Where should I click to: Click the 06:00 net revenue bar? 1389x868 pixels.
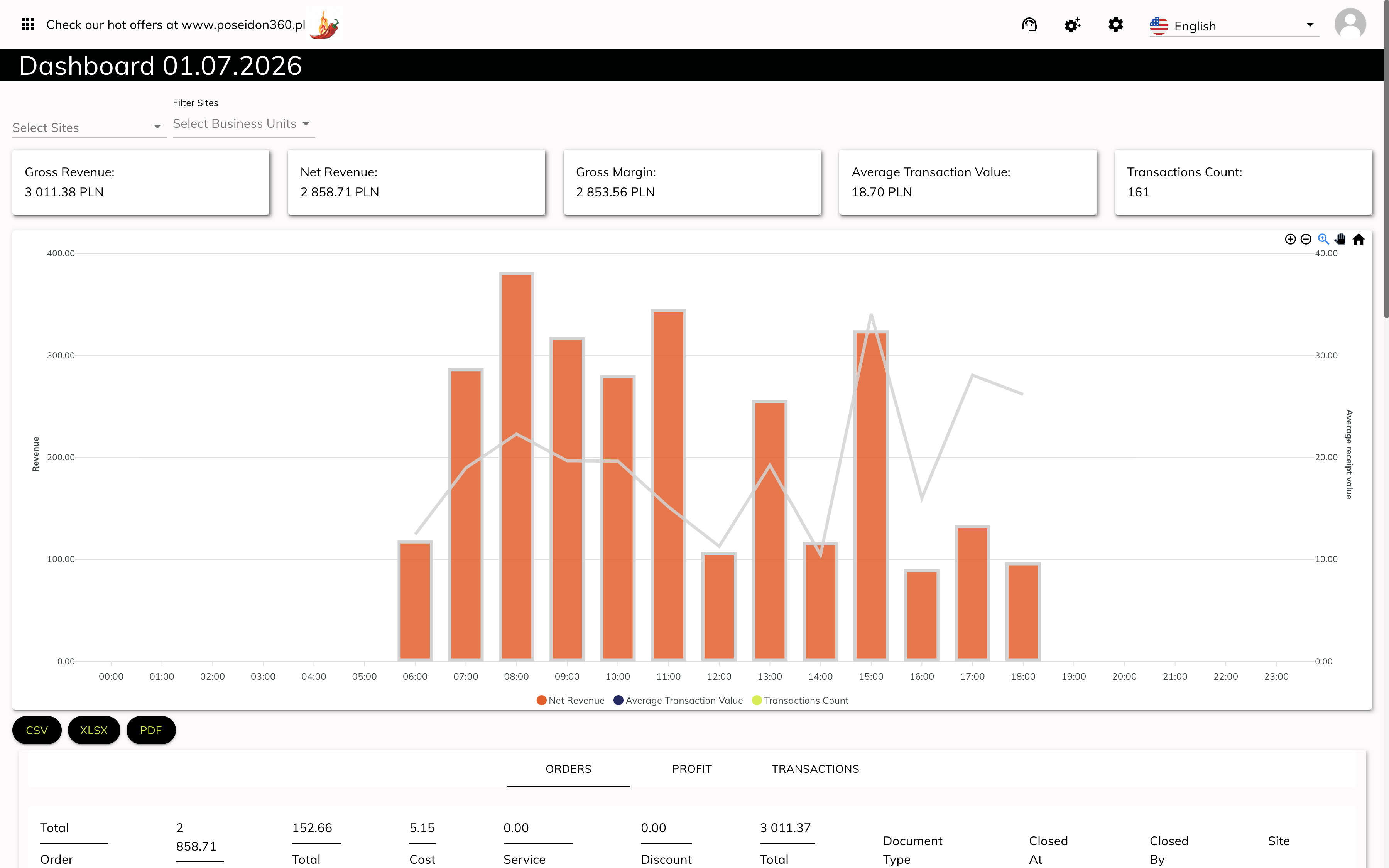pyautogui.click(x=415, y=601)
